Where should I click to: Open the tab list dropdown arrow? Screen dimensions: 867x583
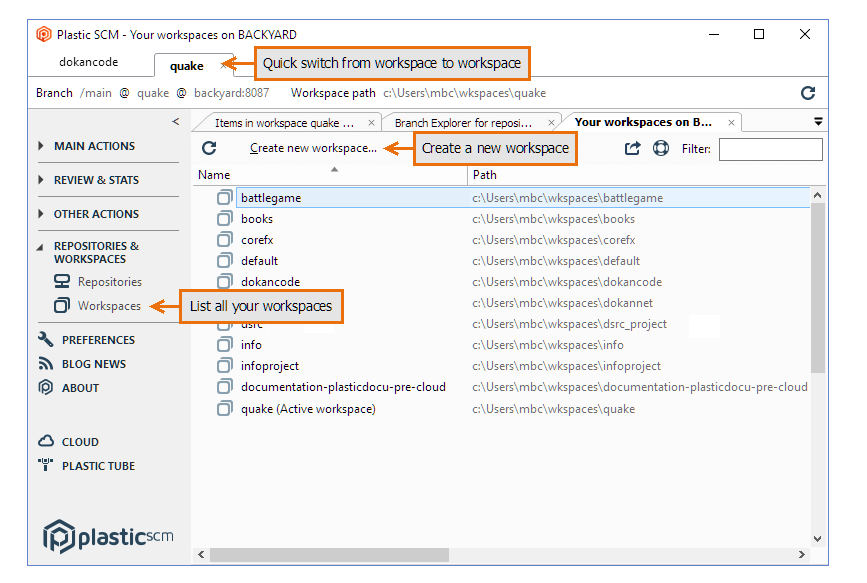[x=818, y=122]
